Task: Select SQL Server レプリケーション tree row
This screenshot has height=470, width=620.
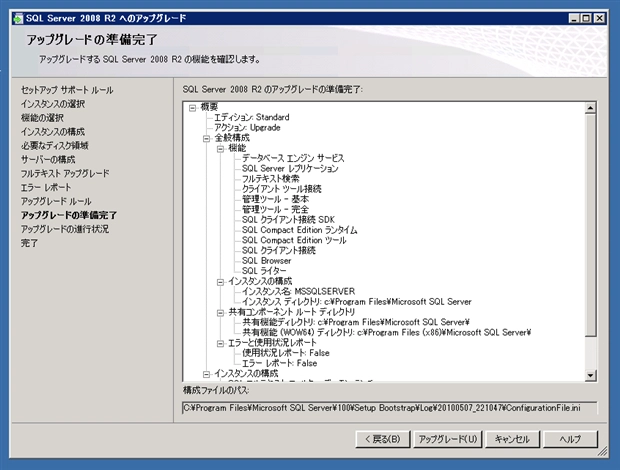Action: [x=290, y=168]
